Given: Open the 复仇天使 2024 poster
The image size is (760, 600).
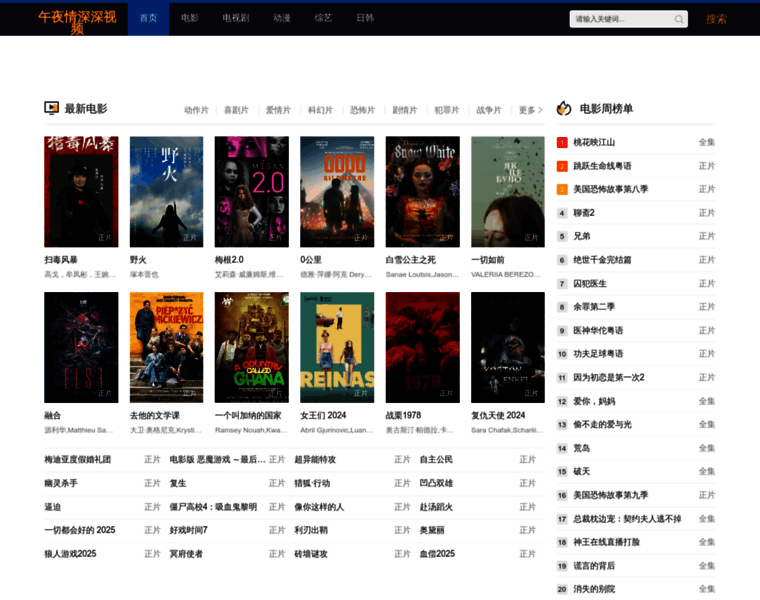Looking at the screenshot, I should [508, 347].
